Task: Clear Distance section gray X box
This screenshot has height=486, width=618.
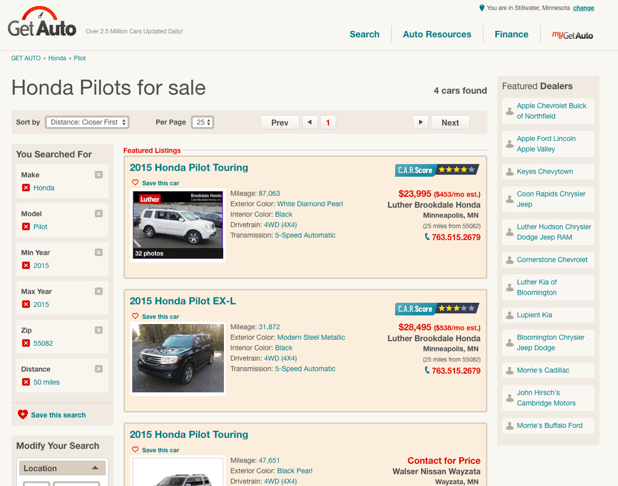Action: point(99,369)
